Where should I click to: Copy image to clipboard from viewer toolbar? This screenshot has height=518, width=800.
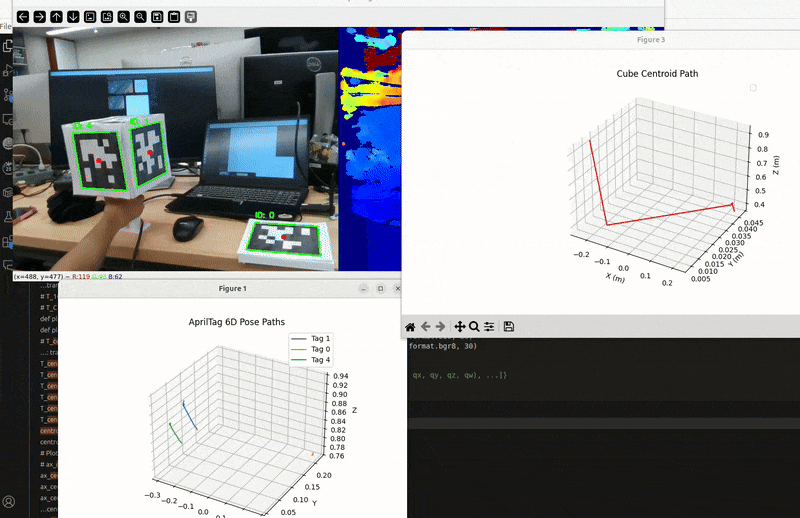tap(174, 17)
